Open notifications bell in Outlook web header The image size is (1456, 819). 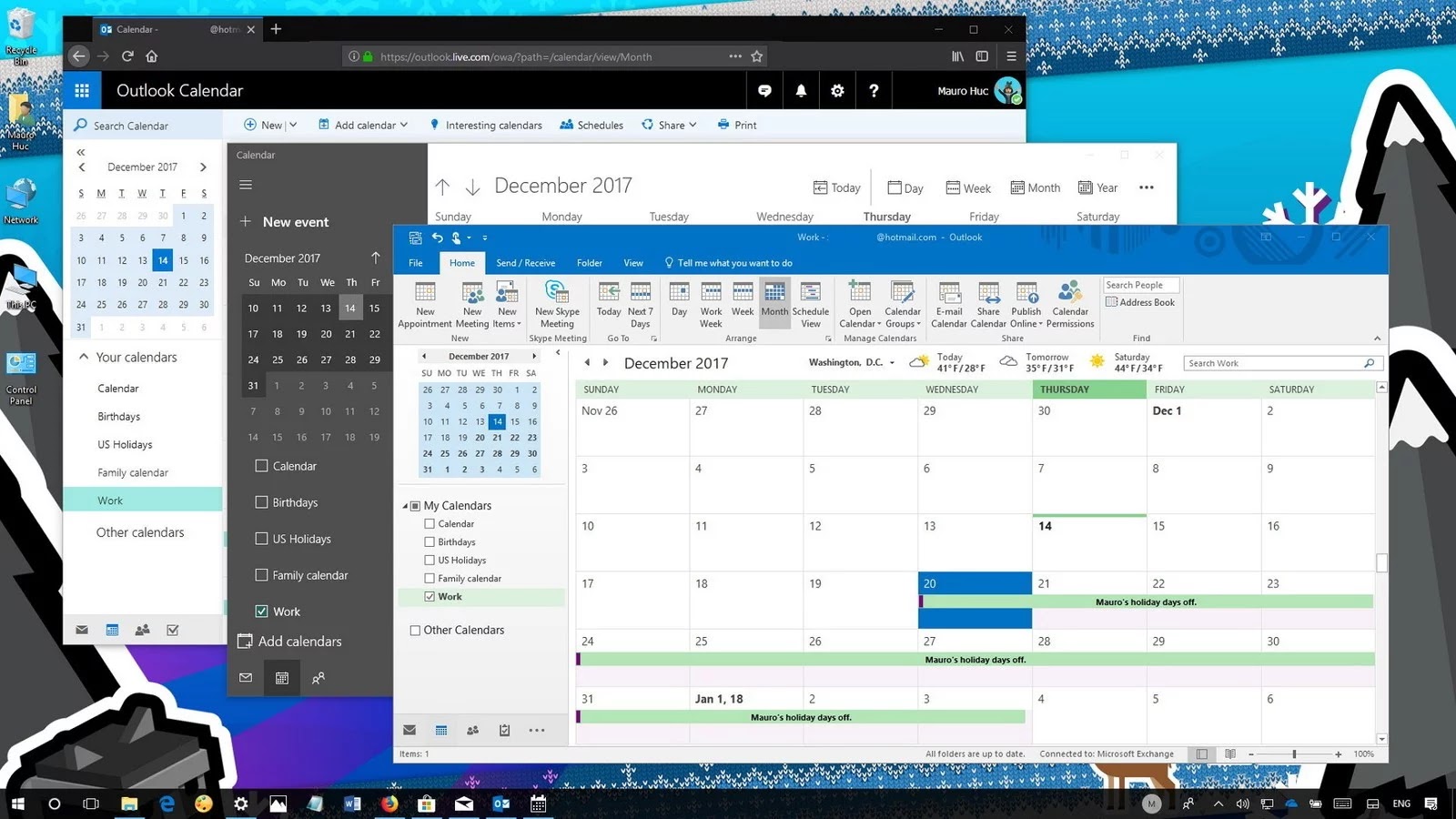pos(801,90)
